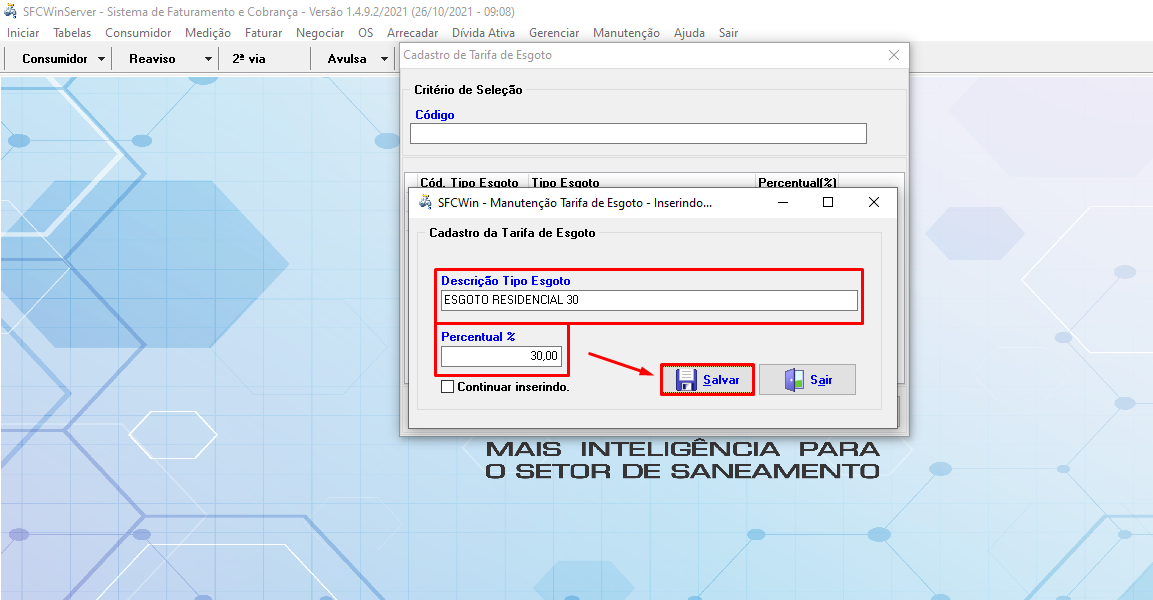Maximize the Manutenção Tarifa de Esgoto dialog

coord(827,202)
